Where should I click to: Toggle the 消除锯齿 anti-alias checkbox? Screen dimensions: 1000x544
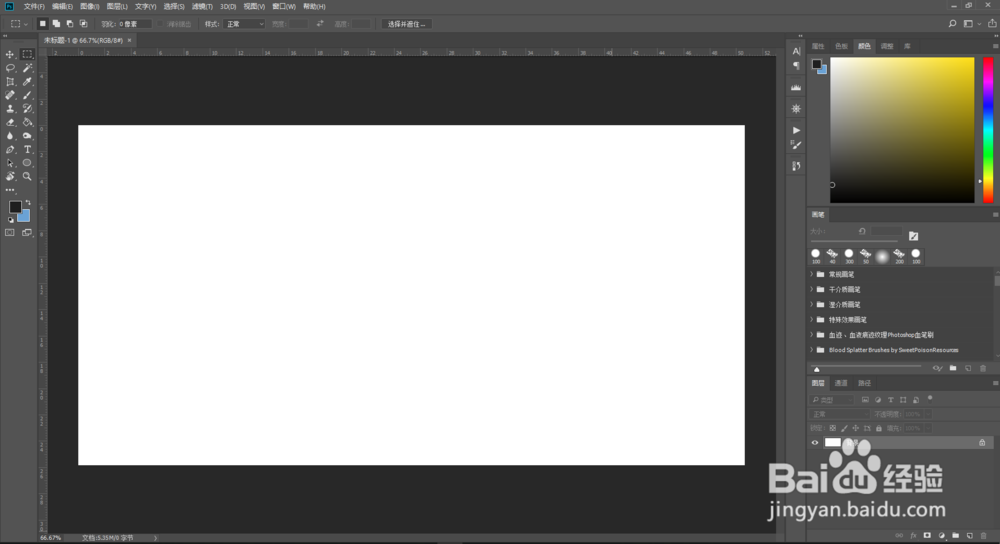pos(161,24)
